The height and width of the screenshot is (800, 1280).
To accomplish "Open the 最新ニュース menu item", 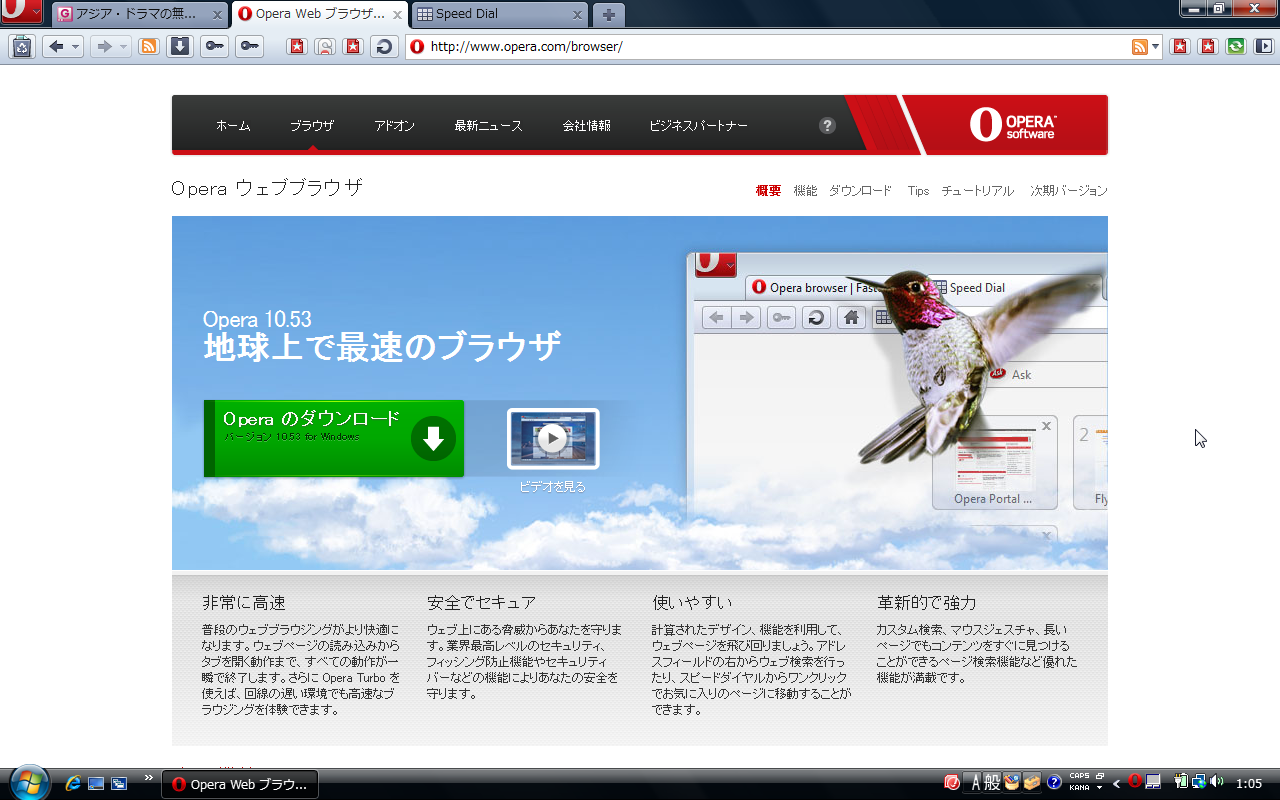I will click(x=488, y=126).
